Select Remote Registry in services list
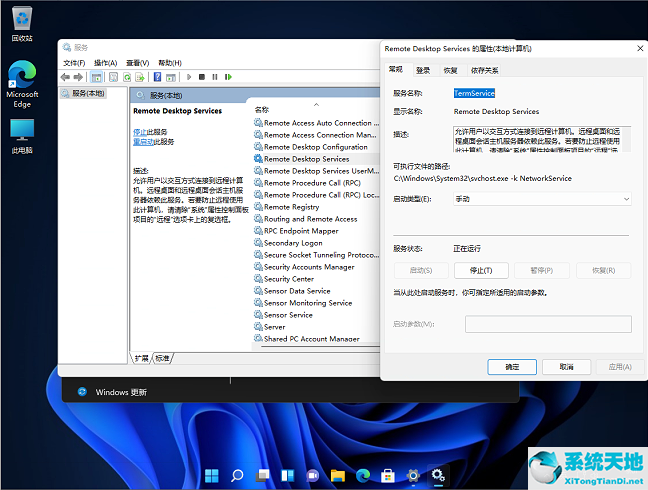Screen dimensions: 648x490 291,207
